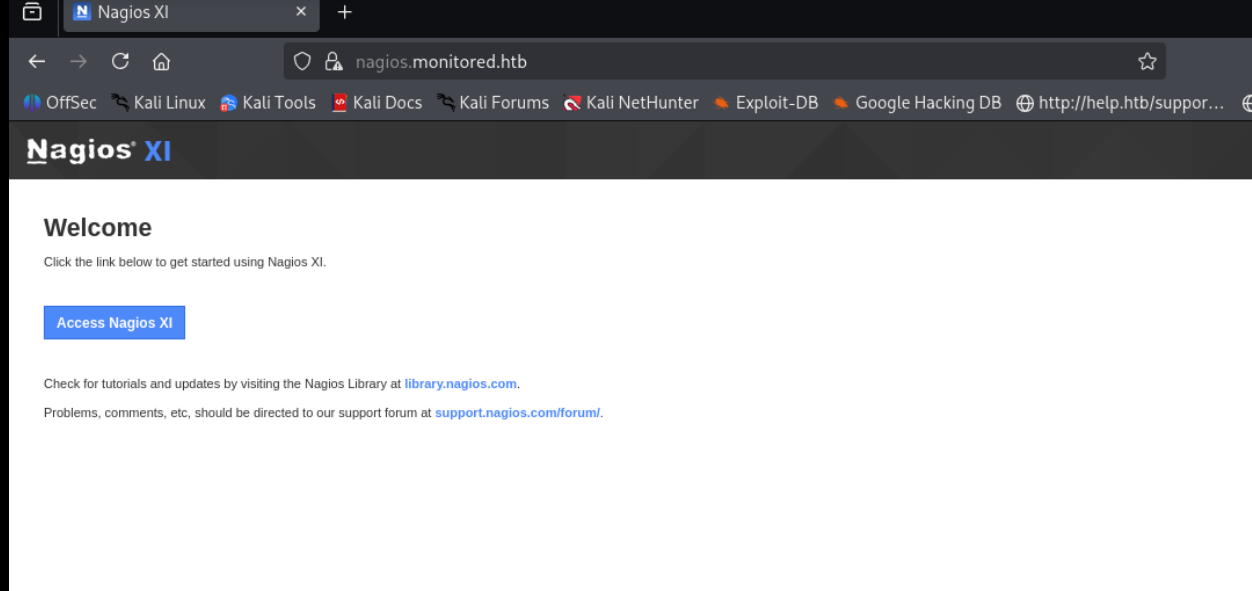Close the Nagios XI tab
The width and height of the screenshot is (1252, 591).
click(301, 13)
